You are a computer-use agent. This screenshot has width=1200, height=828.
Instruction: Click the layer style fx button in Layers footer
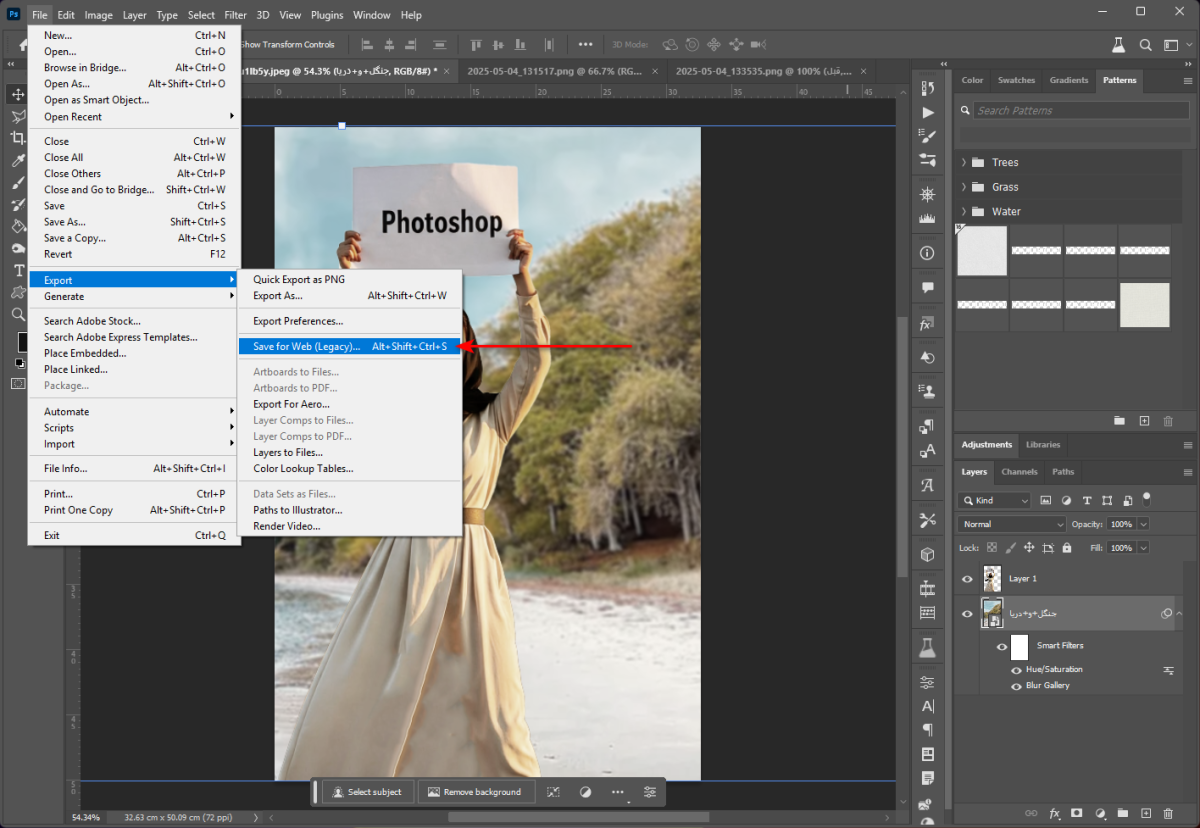pyautogui.click(x=1054, y=814)
